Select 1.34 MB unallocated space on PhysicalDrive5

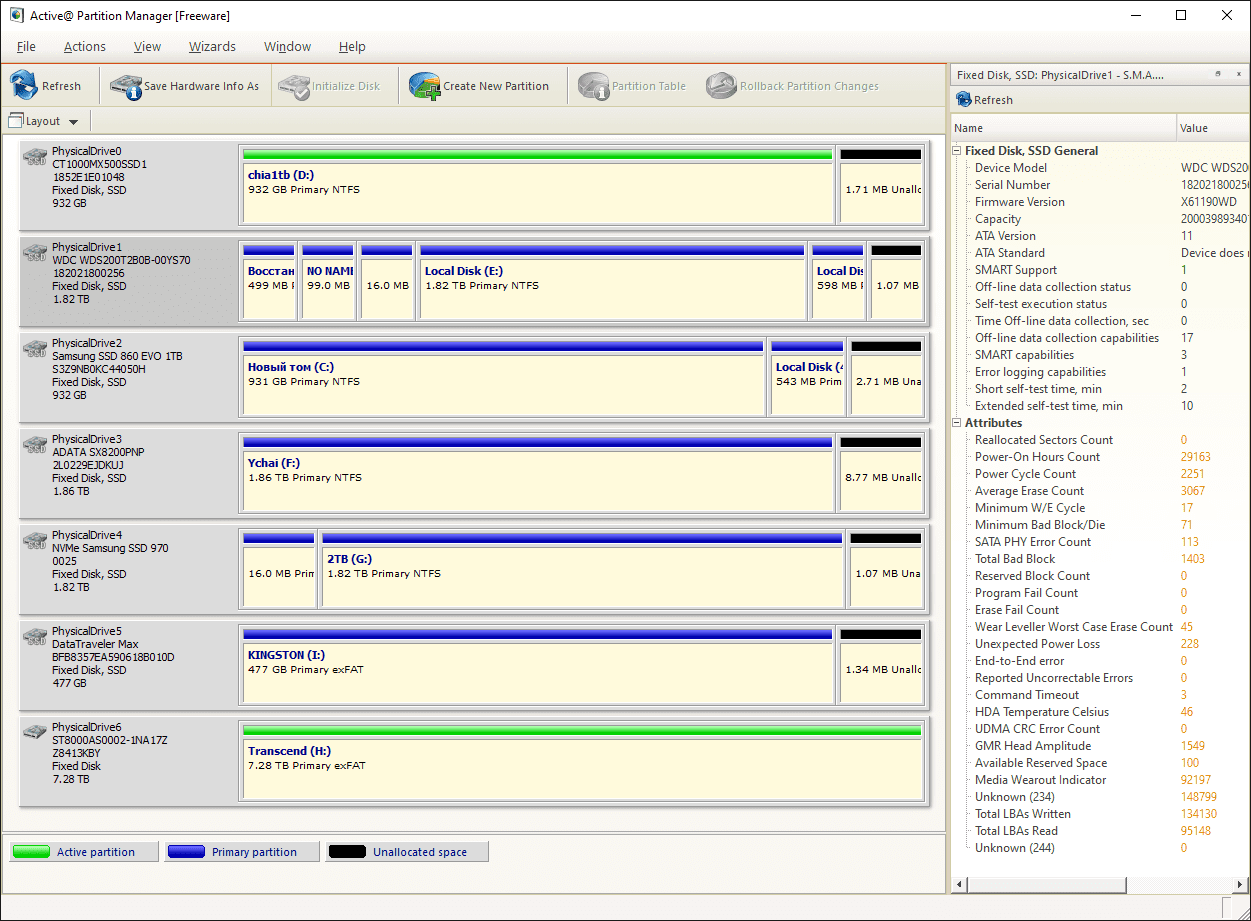click(x=881, y=665)
